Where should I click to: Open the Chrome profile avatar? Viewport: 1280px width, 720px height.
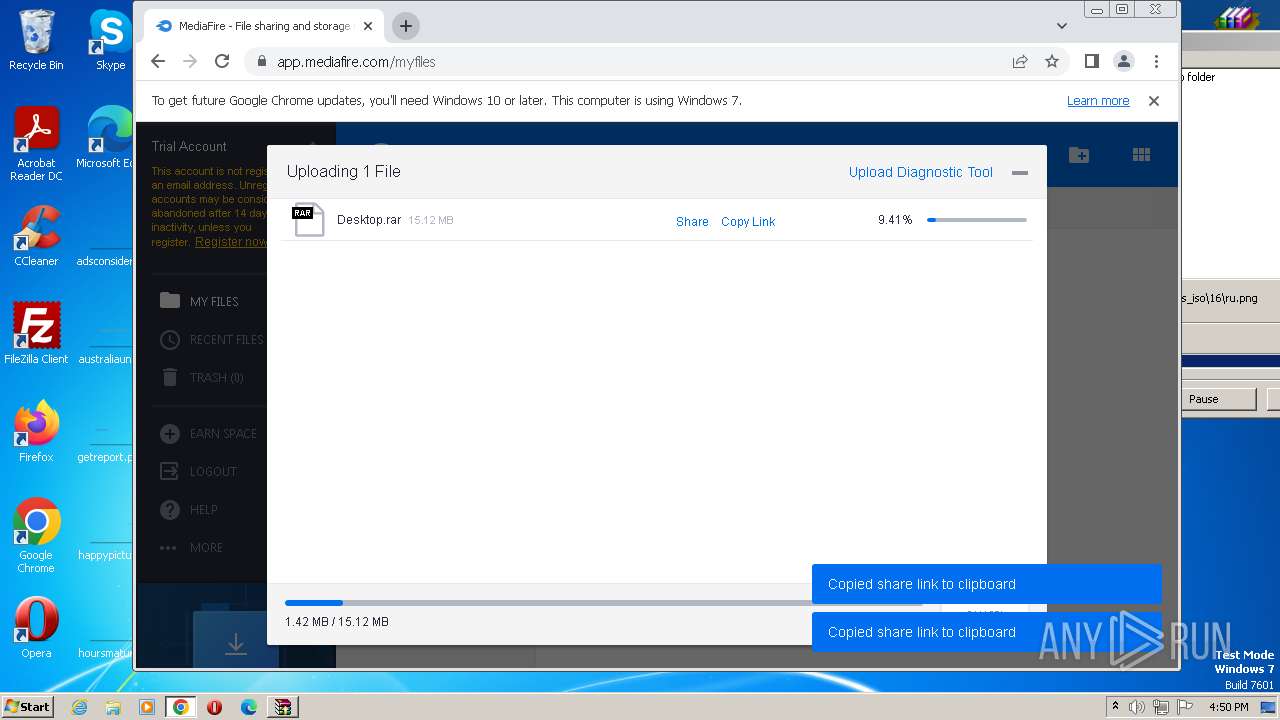pyautogui.click(x=1124, y=61)
